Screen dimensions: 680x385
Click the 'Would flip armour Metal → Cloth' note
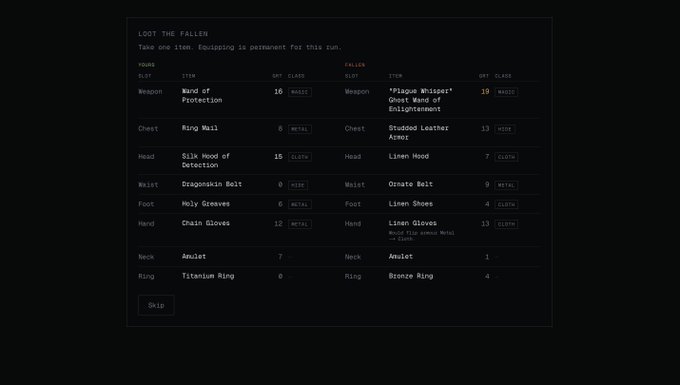422,236
